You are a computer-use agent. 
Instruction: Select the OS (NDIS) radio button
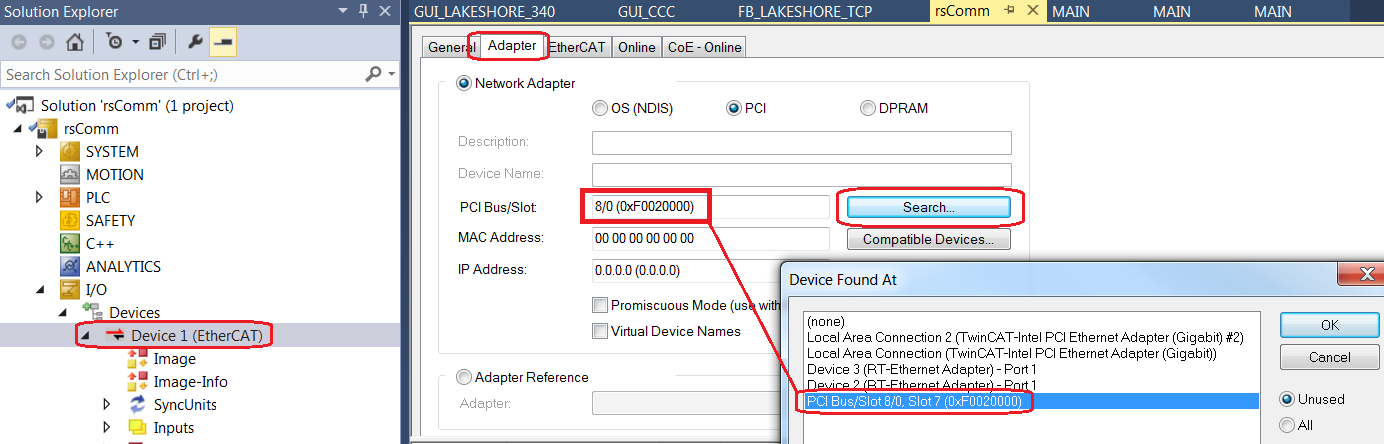tap(600, 108)
